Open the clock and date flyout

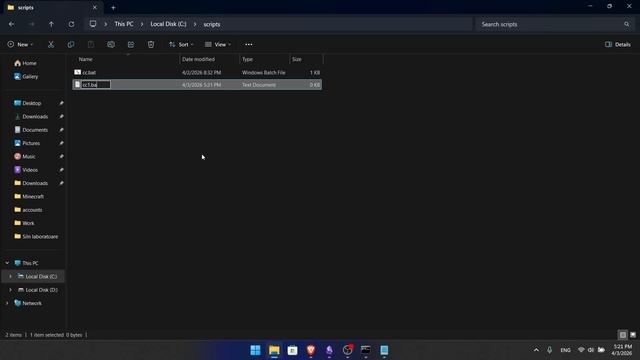622,350
